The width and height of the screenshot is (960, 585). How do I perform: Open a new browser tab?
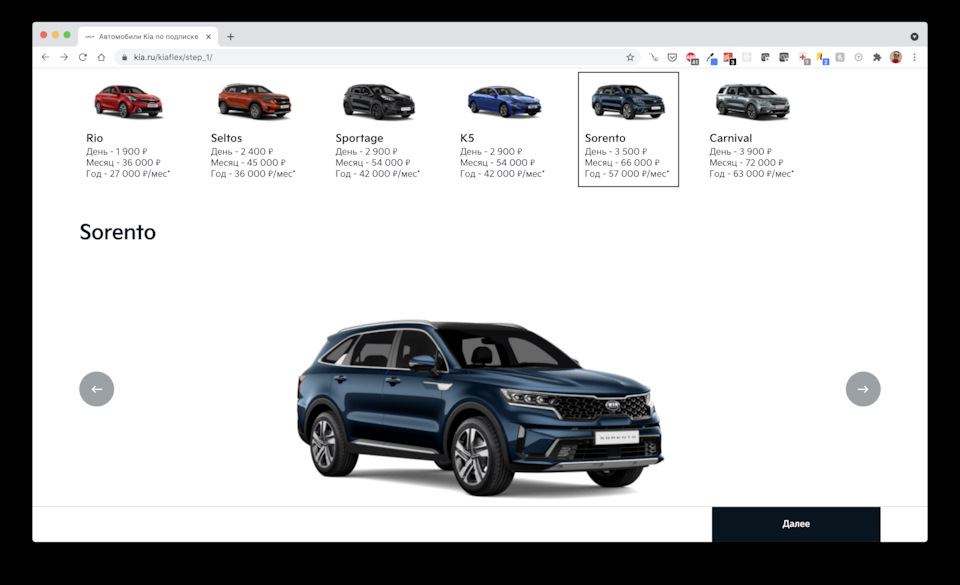click(230, 37)
